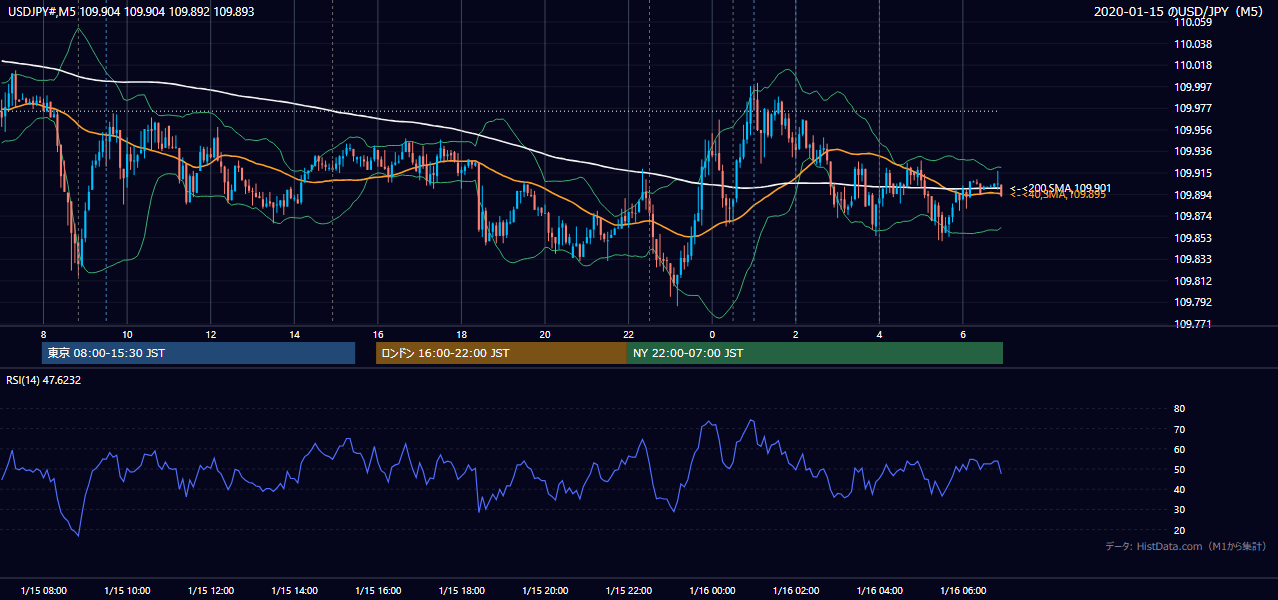Click hour tick 22 under price chart
Viewport: 1278px width, 600px height.
[x=629, y=334]
